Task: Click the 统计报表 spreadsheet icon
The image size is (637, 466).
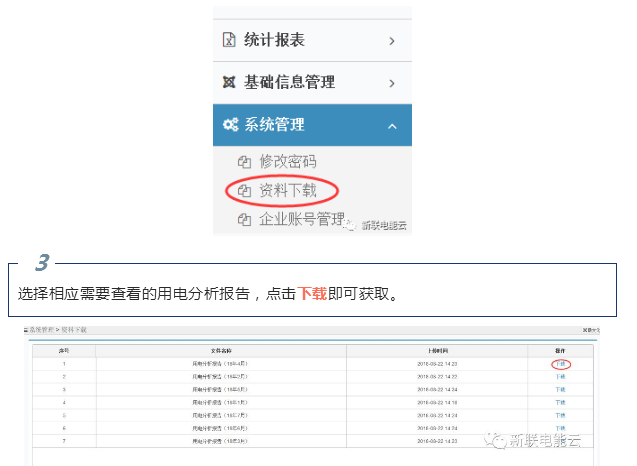Action: 229,40
